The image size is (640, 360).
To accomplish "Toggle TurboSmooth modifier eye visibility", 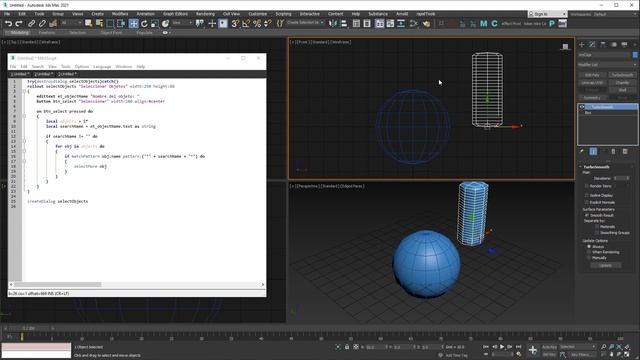I will tap(582, 107).
